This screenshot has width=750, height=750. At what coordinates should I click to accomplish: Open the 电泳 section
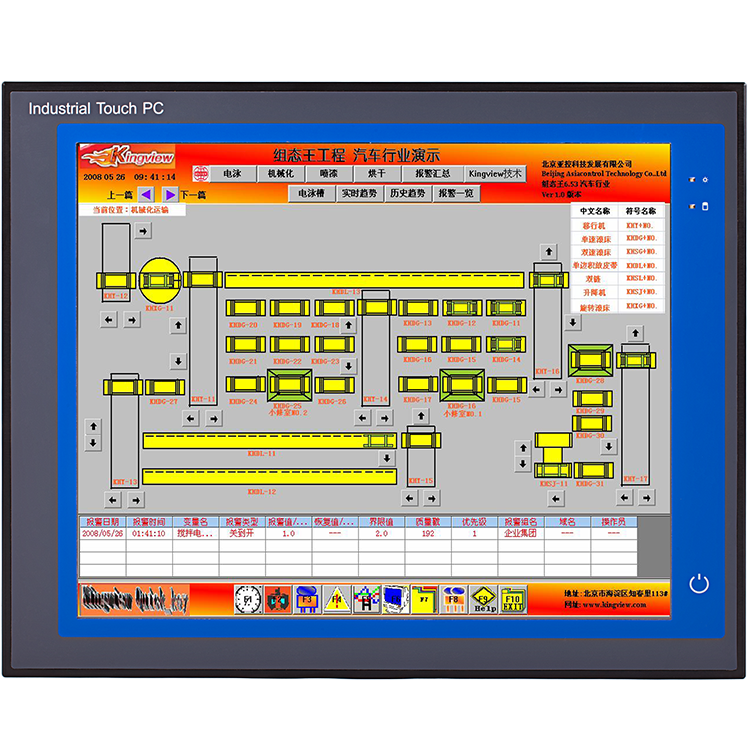[232, 173]
